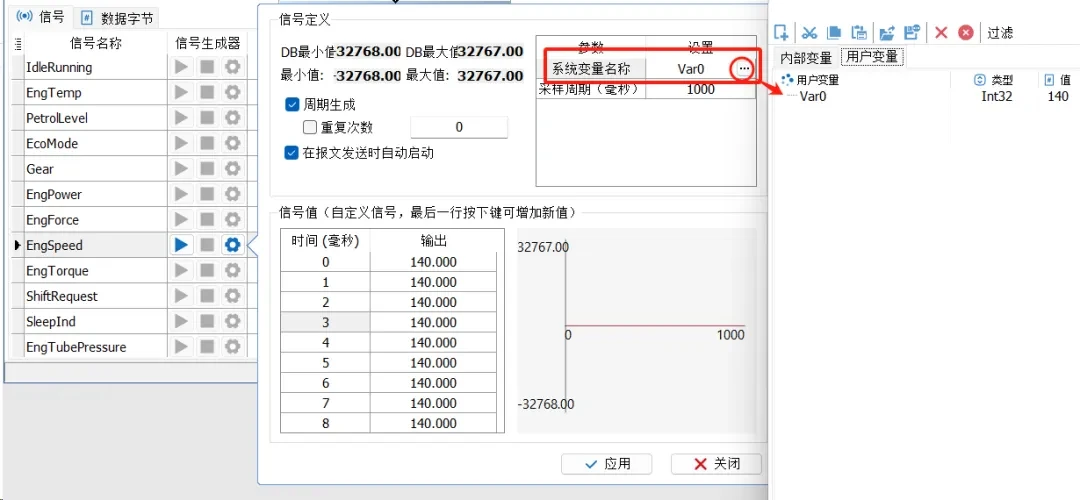Click the copy icon in variable toolbar
Image resolution: width=1080 pixels, height=500 pixels.
pos(833,32)
